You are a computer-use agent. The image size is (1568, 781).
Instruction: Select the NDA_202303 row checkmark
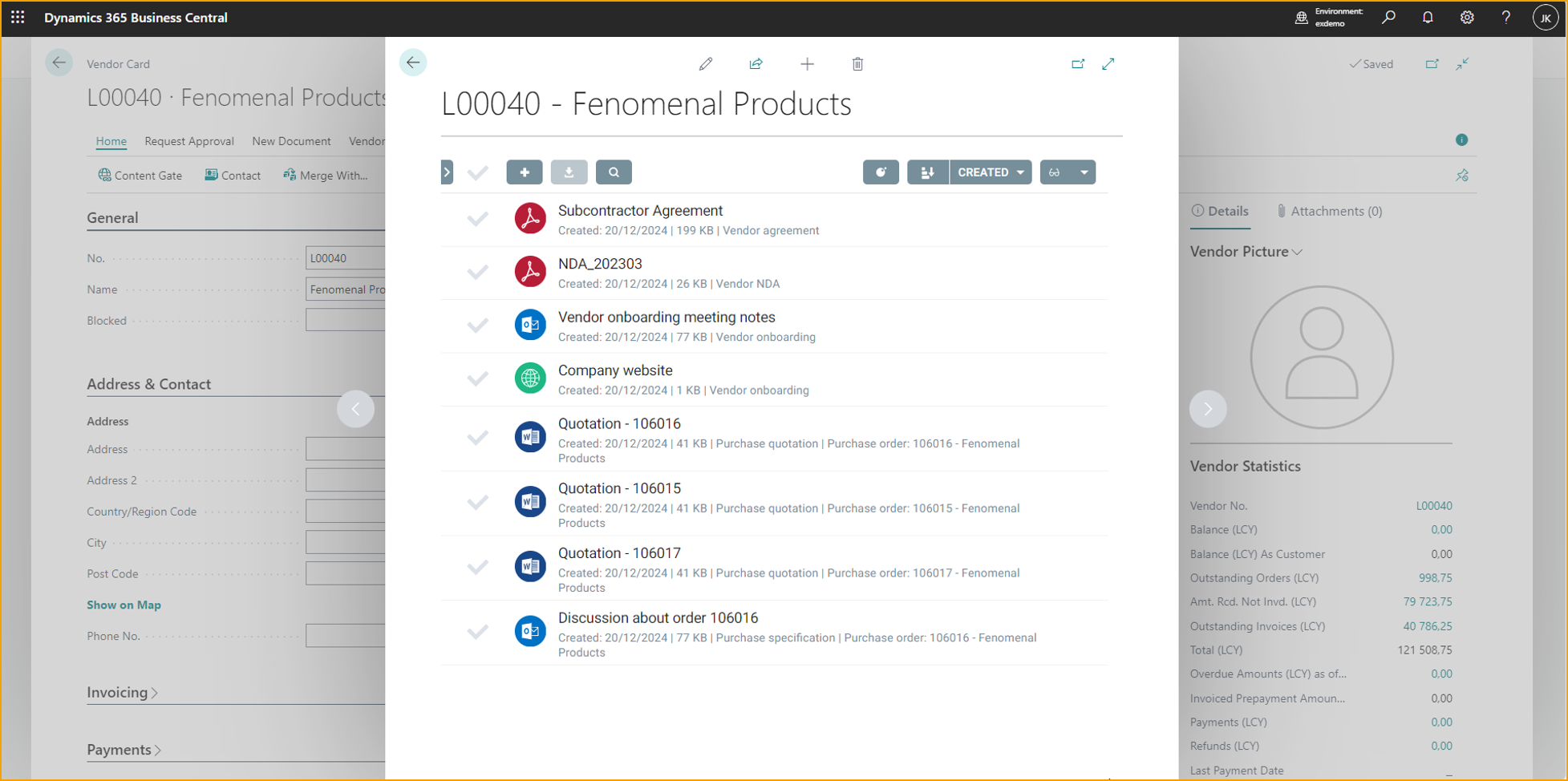(x=477, y=273)
